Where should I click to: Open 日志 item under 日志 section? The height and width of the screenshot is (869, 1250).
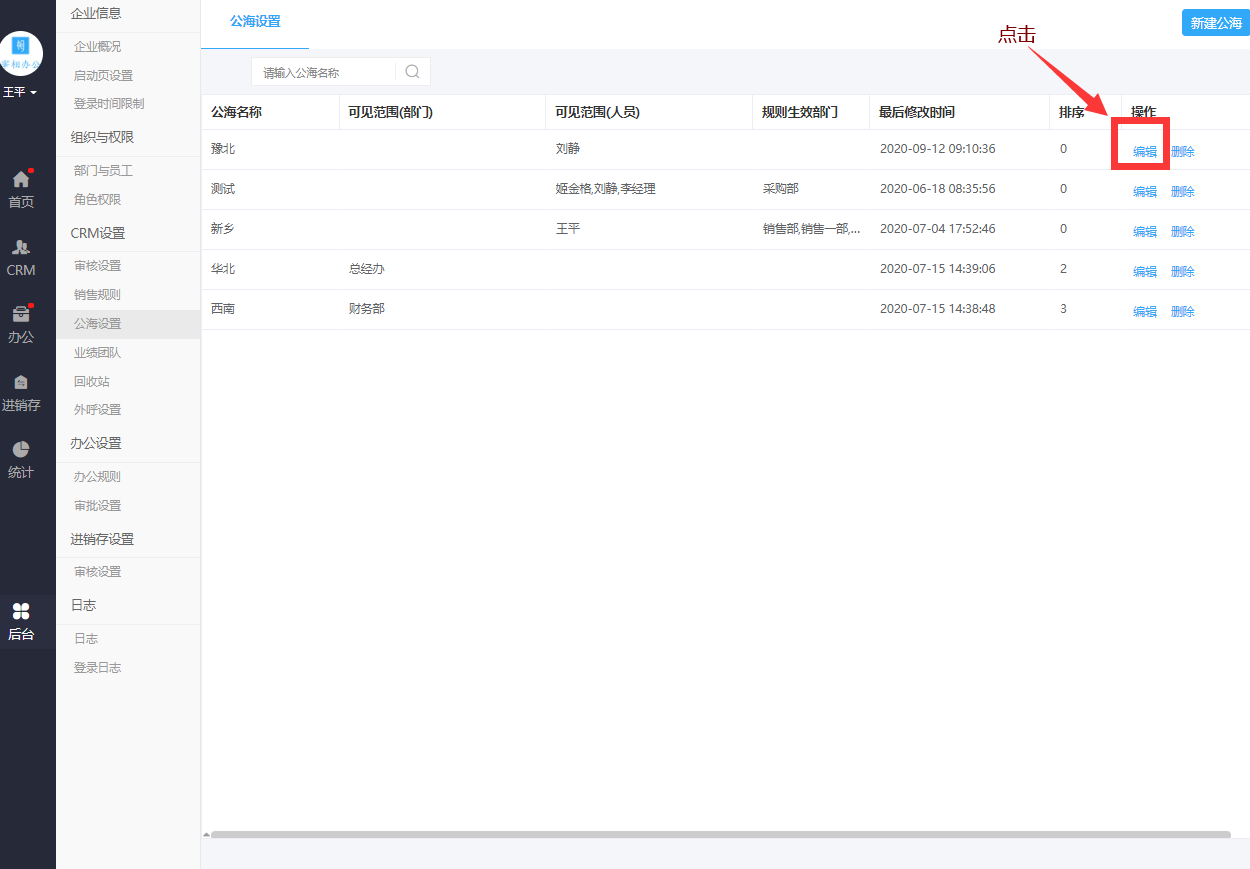86,639
